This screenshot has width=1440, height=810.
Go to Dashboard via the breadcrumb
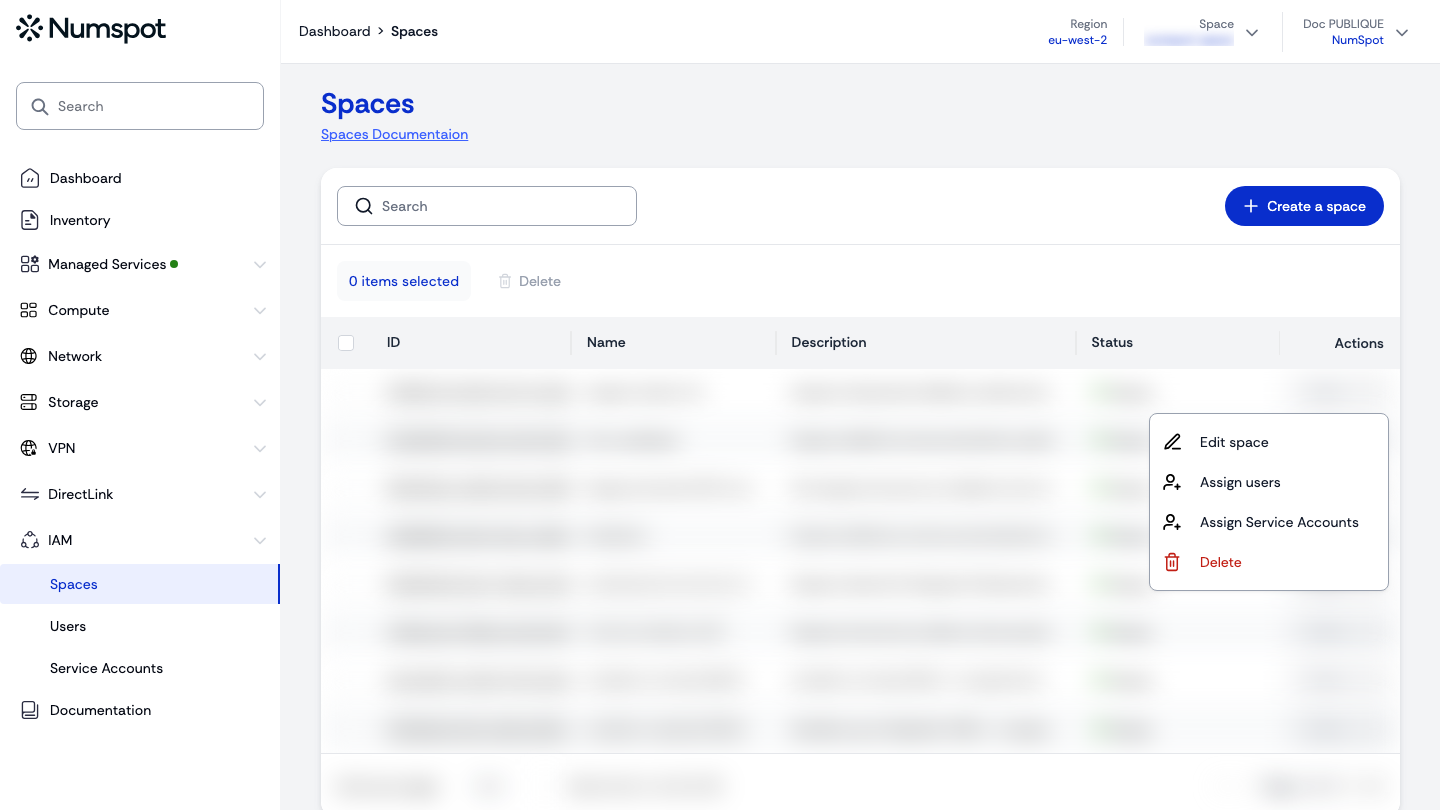click(x=335, y=31)
